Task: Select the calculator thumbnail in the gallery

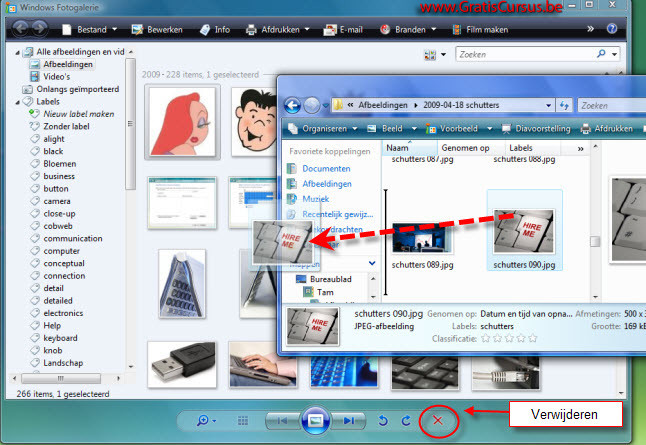Action: click(182, 283)
